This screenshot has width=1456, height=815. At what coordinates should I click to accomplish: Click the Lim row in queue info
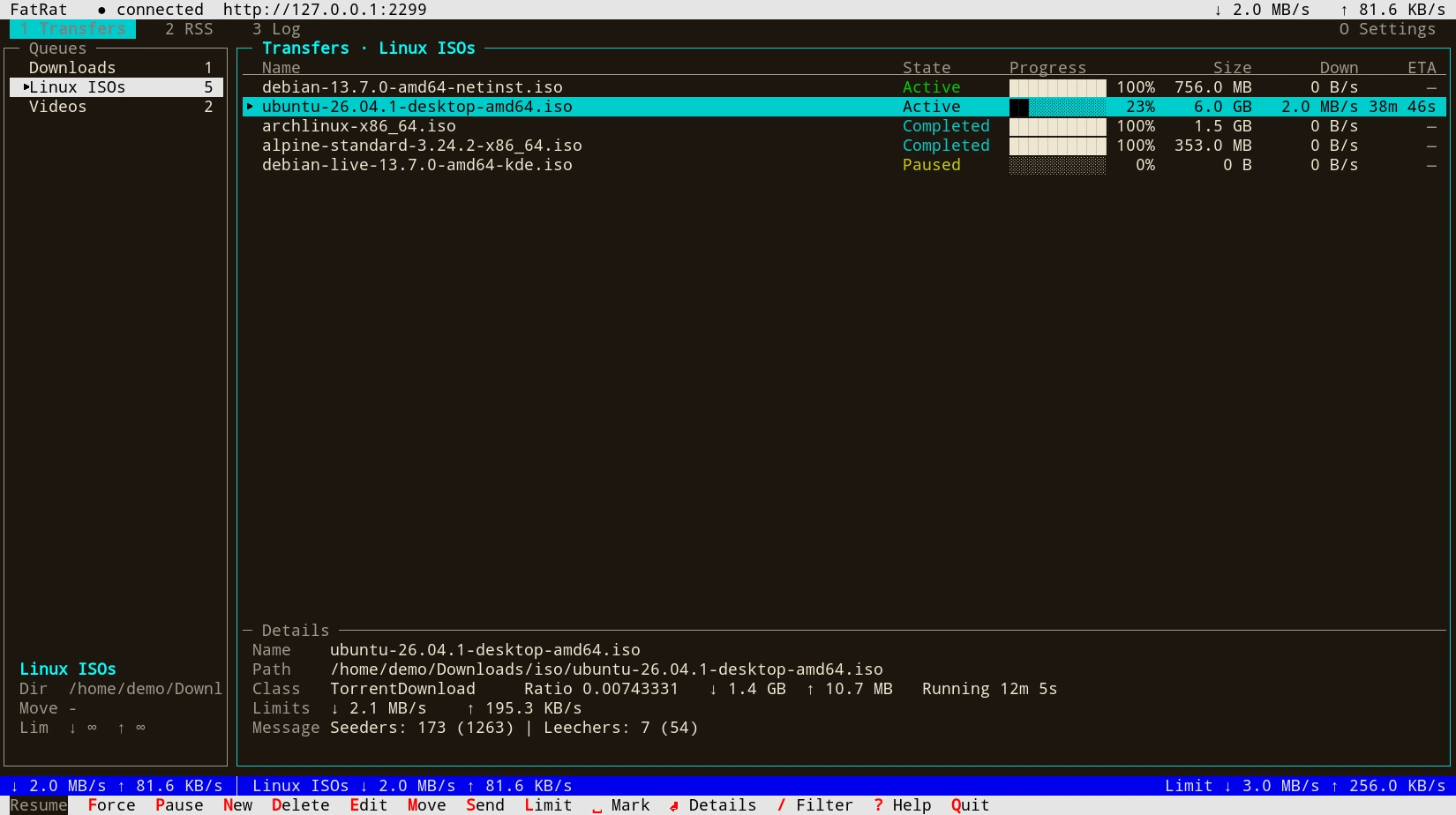coord(82,728)
